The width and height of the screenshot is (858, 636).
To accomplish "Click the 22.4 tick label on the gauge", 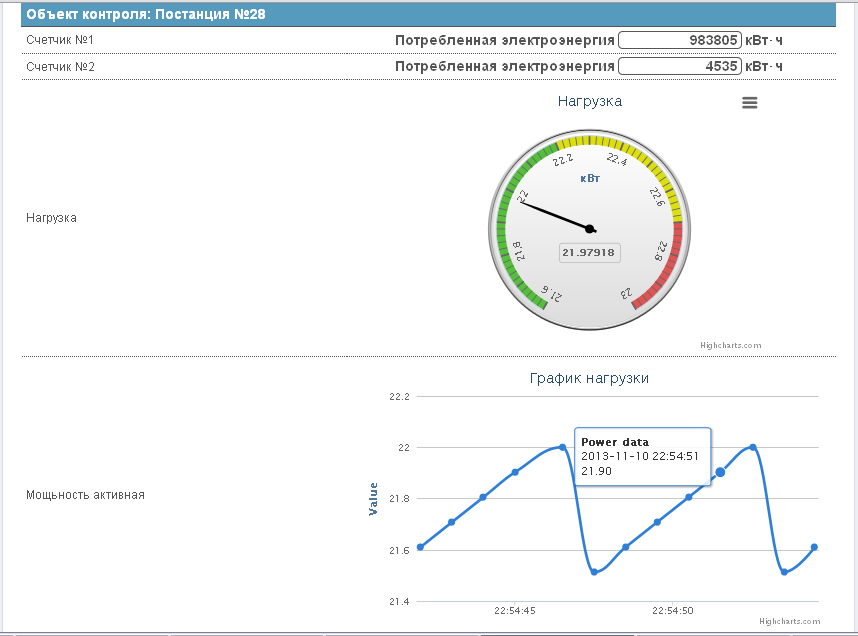I will (617, 159).
